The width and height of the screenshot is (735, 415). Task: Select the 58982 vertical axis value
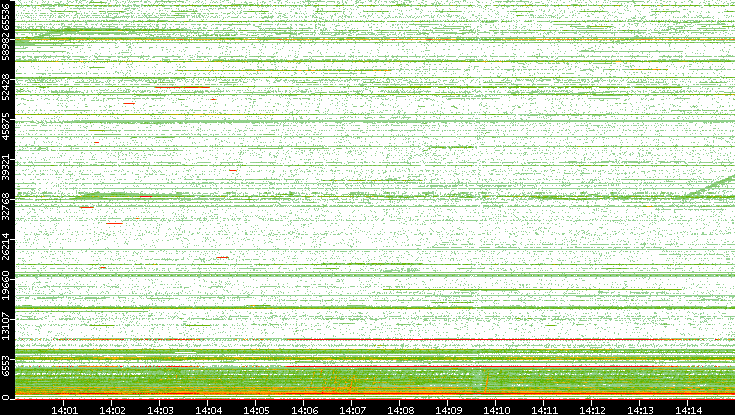[5, 48]
